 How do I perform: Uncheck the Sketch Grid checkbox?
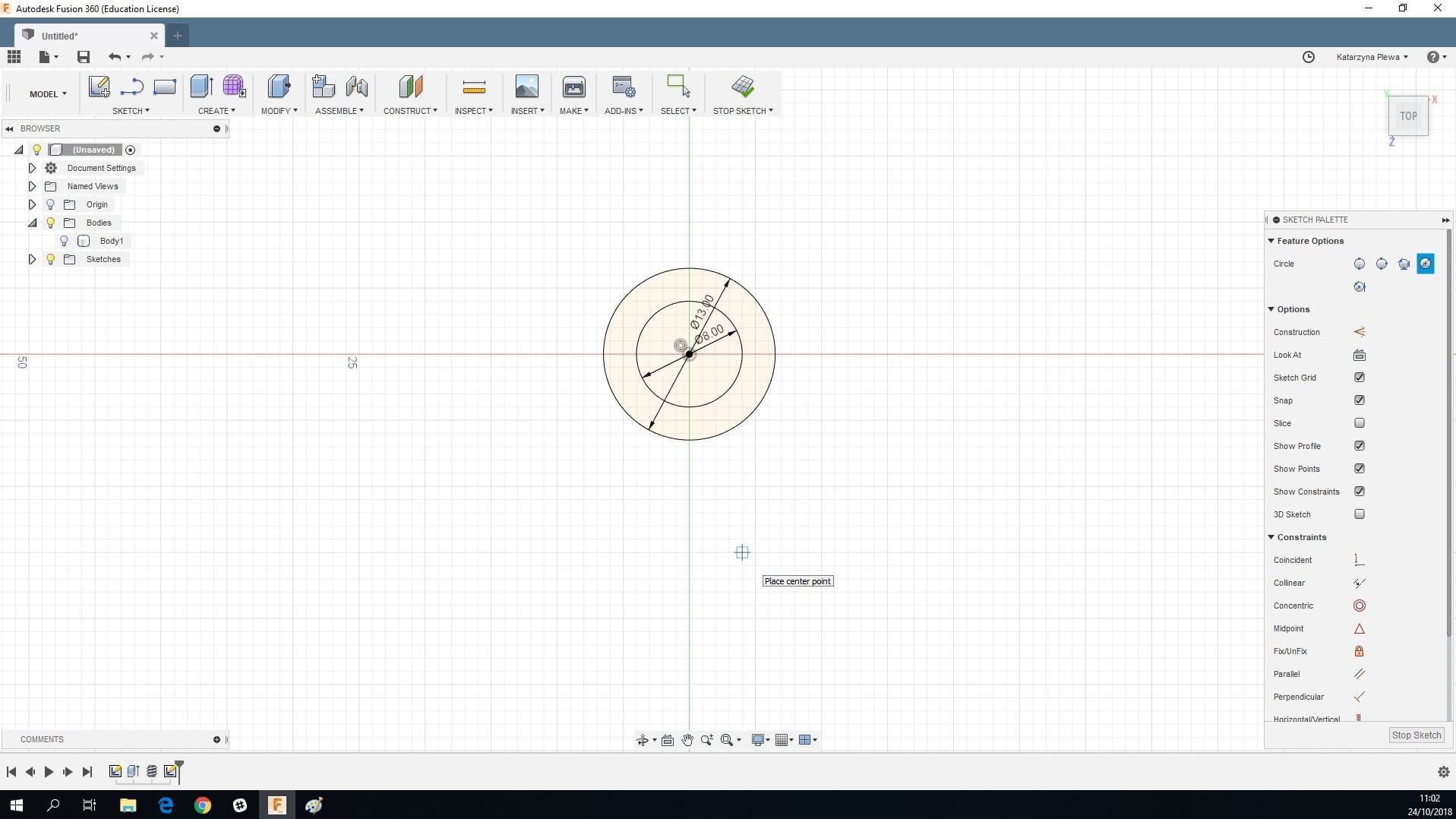click(x=1359, y=378)
